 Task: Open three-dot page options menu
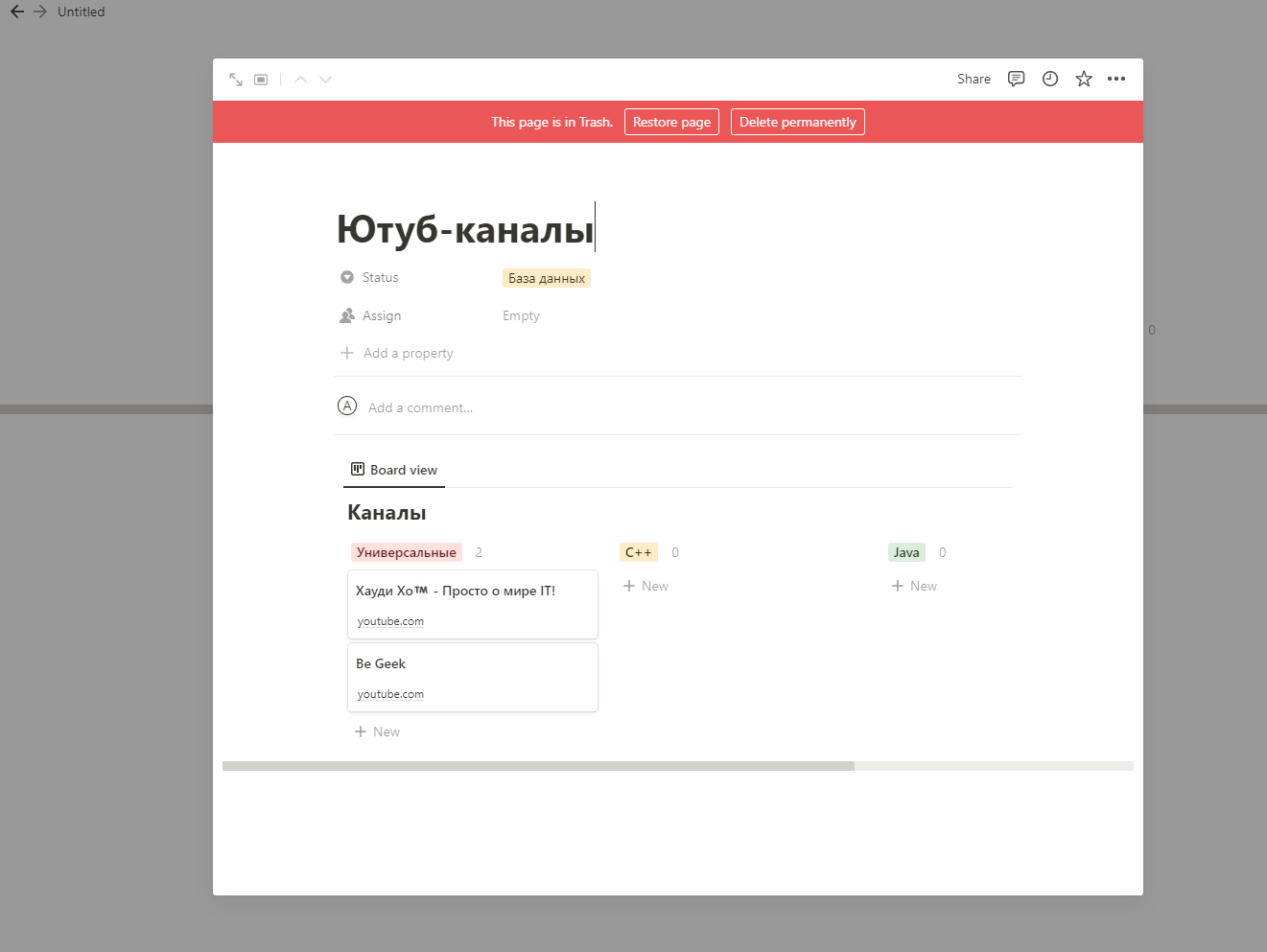tap(1116, 79)
